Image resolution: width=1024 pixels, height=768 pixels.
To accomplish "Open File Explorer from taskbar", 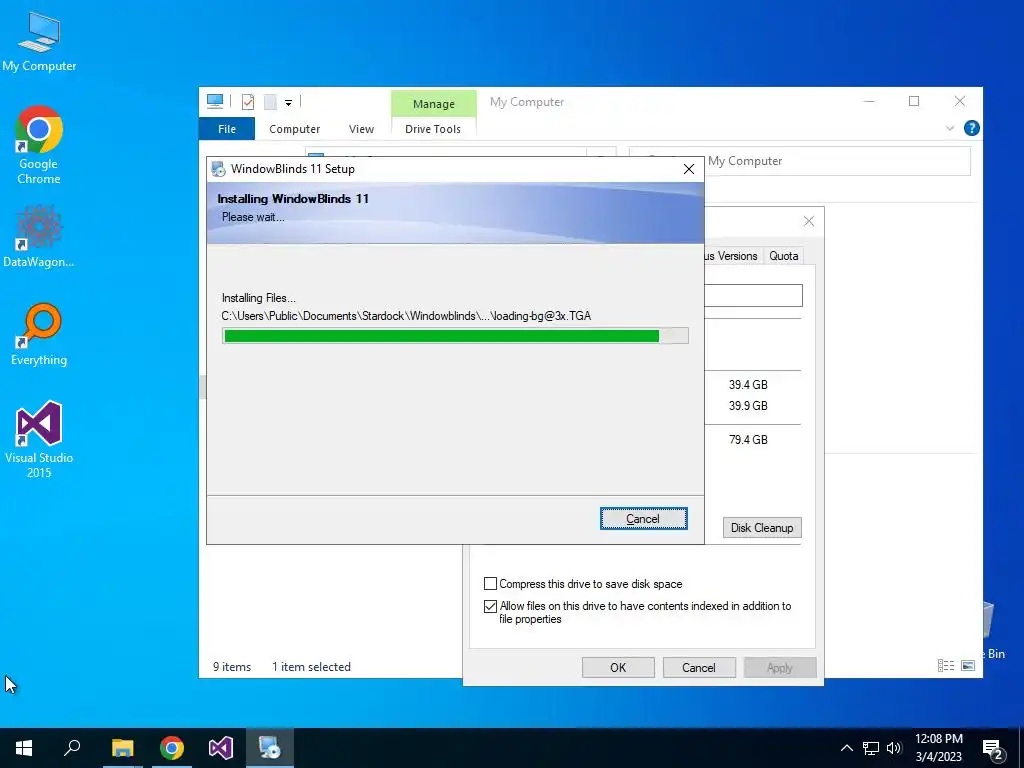I will click(122, 748).
